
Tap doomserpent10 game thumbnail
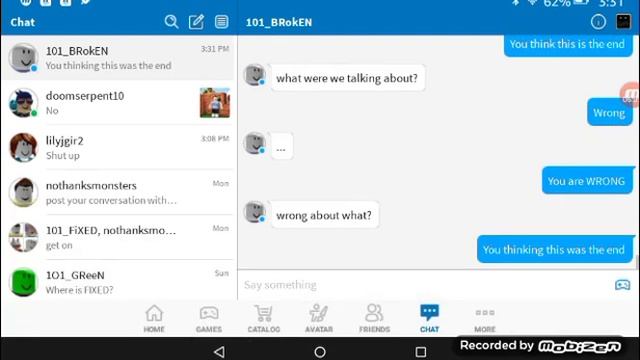[215, 102]
